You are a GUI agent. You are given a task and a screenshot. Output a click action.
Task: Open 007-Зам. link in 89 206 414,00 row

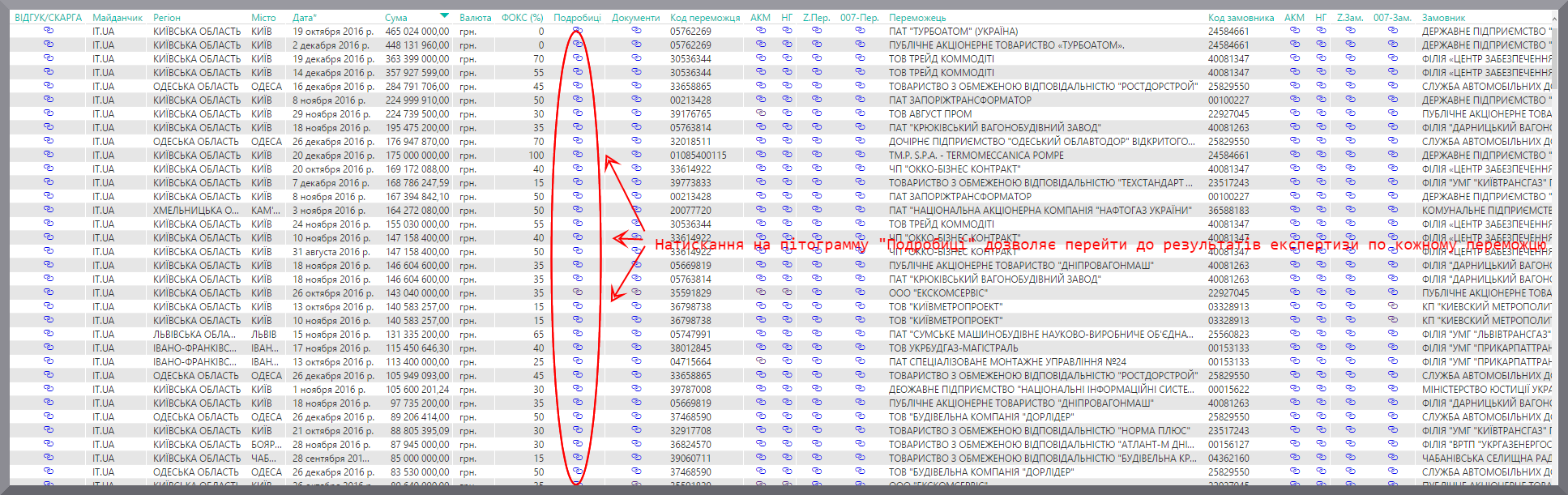pos(1392,416)
